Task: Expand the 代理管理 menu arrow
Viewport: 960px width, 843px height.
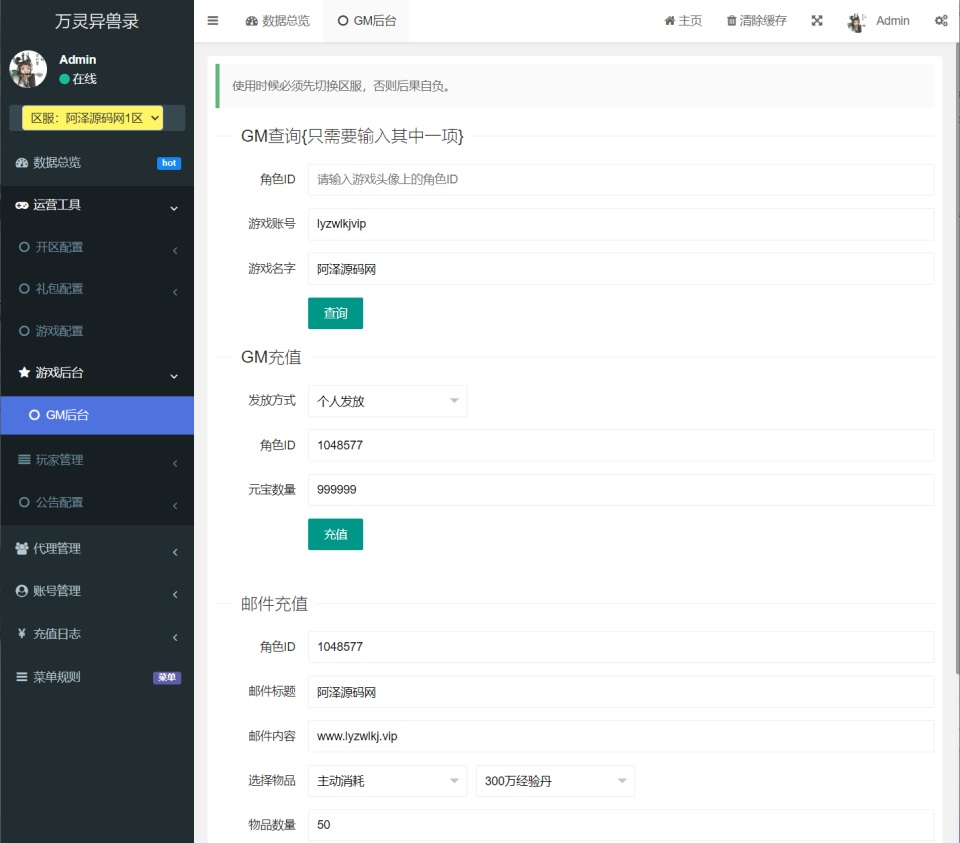Action: pos(175,552)
